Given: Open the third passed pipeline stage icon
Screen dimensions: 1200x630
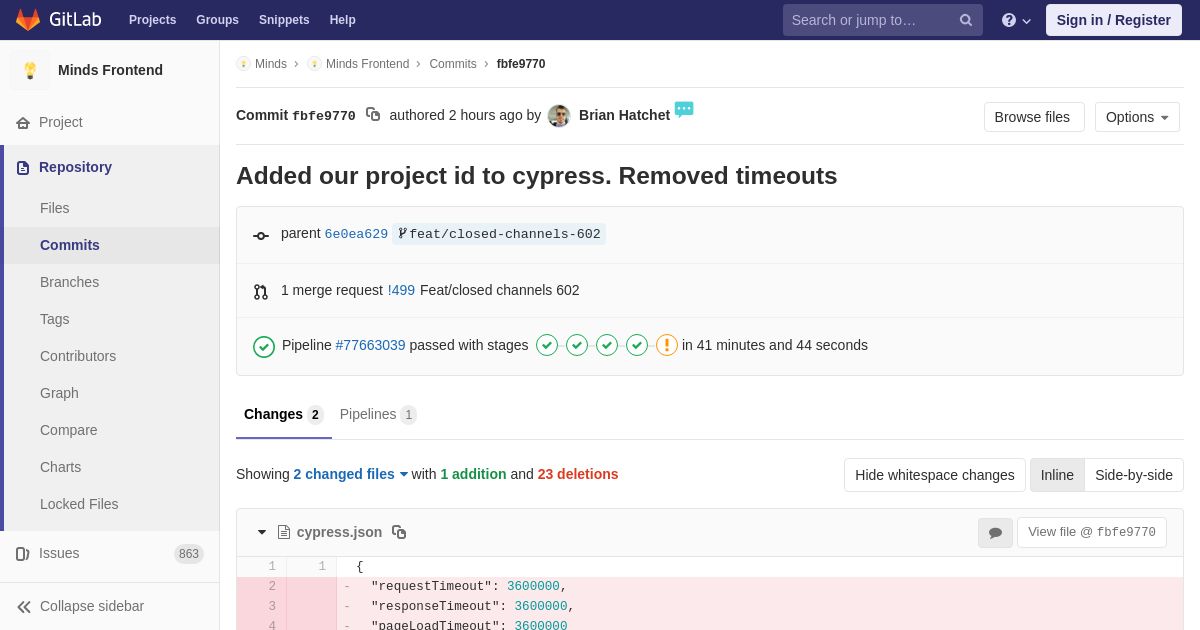Looking at the screenshot, I should tap(607, 345).
